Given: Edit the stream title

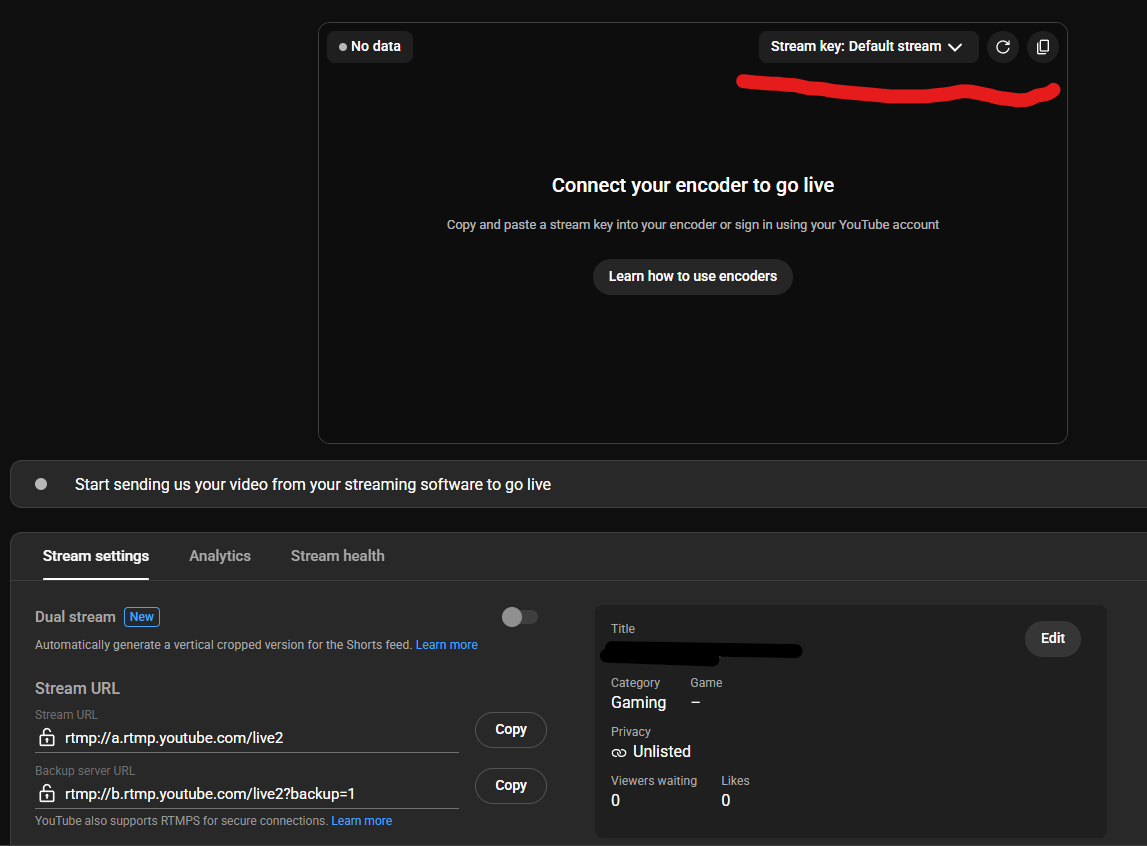Looking at the screenshot, I should point(1052,638).
